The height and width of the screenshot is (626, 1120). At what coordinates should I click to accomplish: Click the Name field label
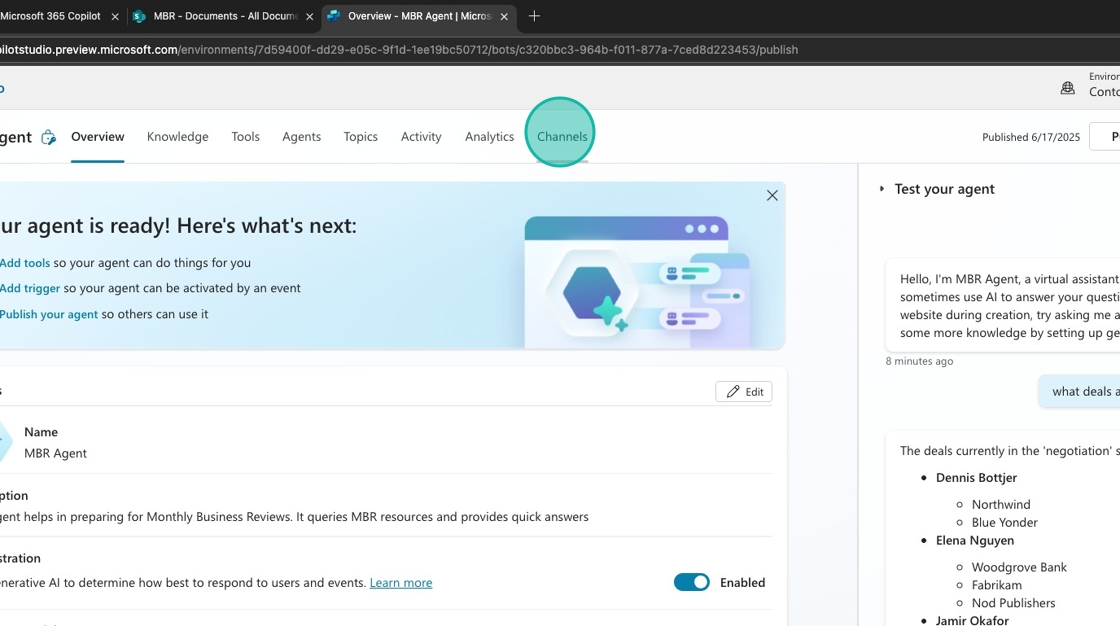tap(41, 432)
